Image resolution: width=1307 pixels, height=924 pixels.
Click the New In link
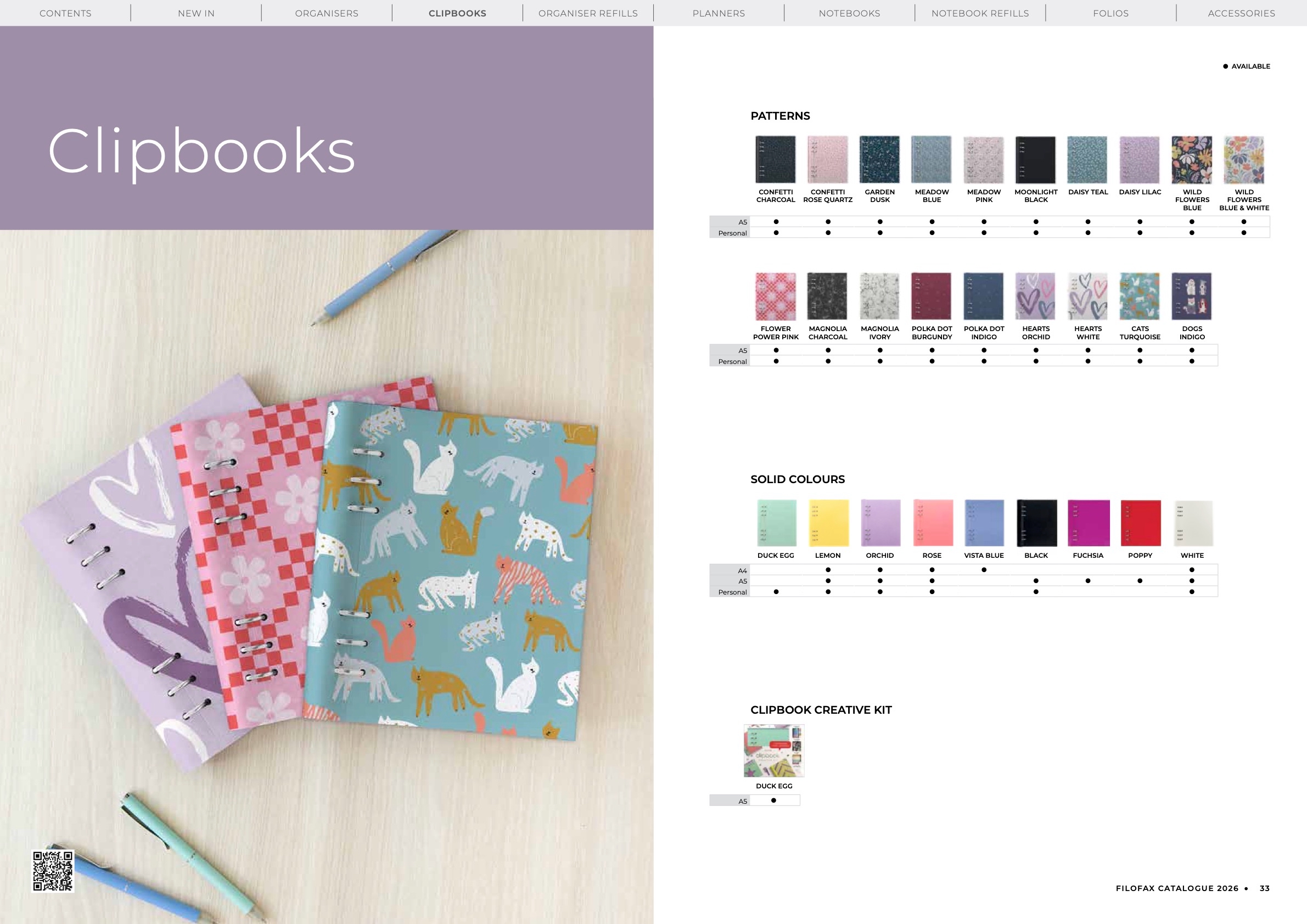[197, 13]
